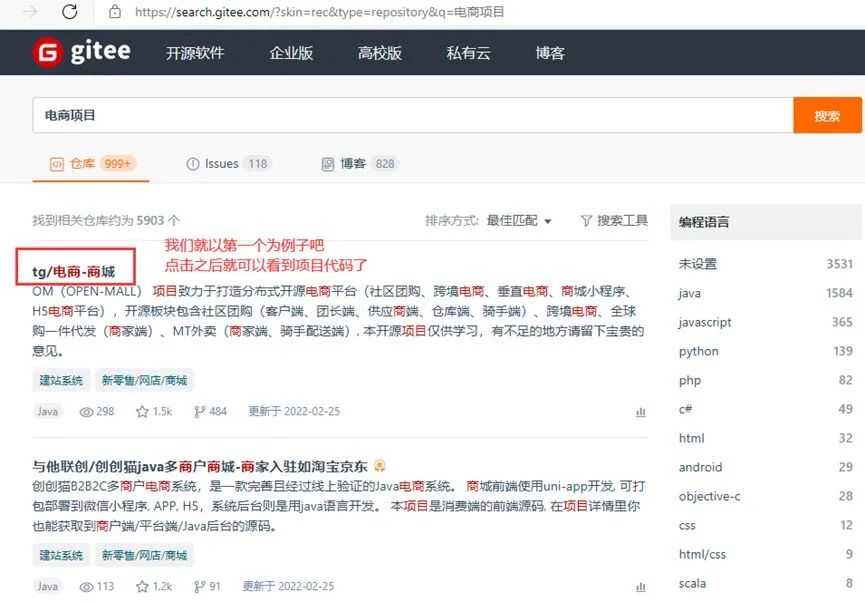
Task: Click the 更新于 2022-02-25 text for tg/电商-商城
Action: point(294,412)
